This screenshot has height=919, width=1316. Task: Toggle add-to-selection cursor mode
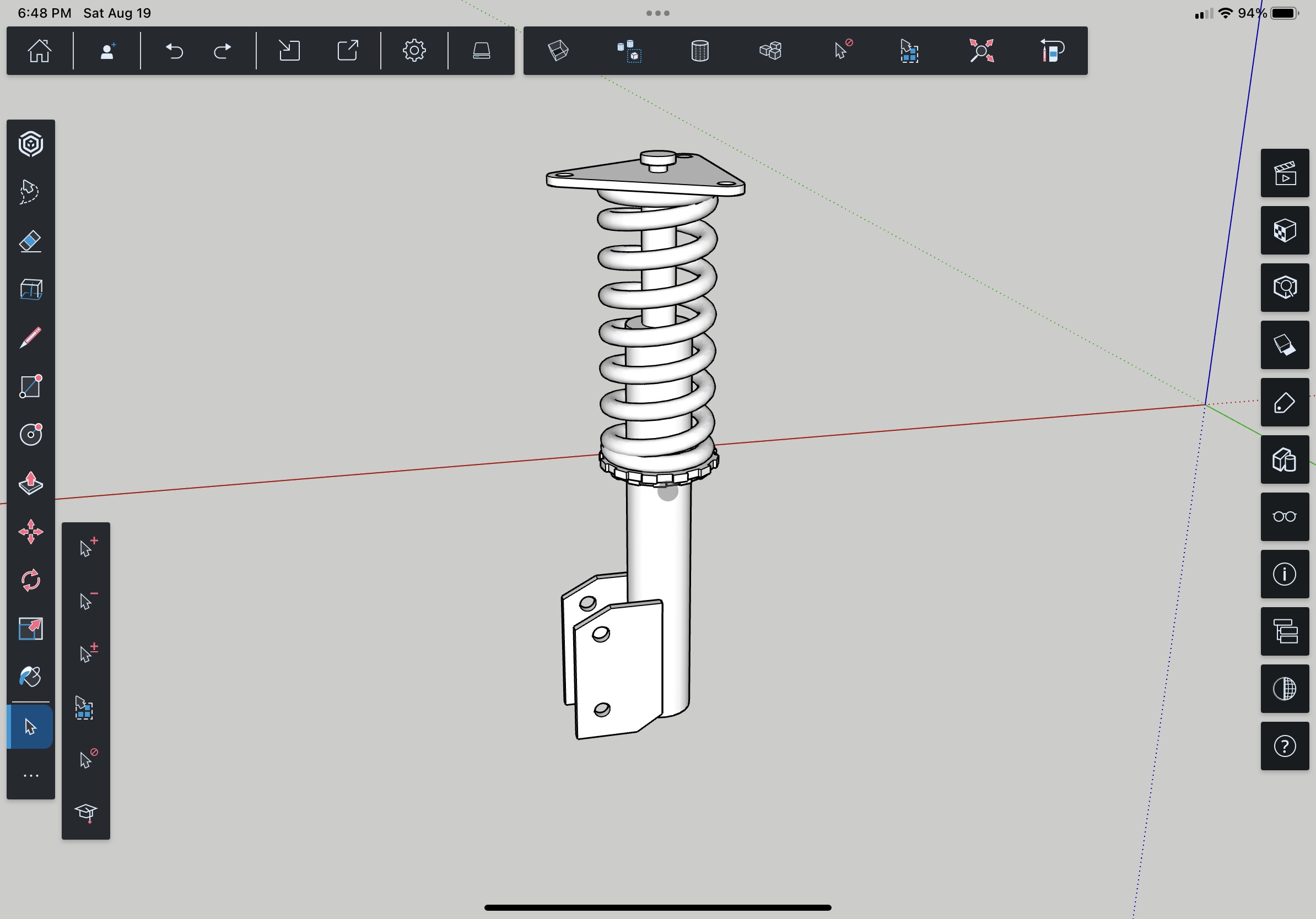point(87,548)
